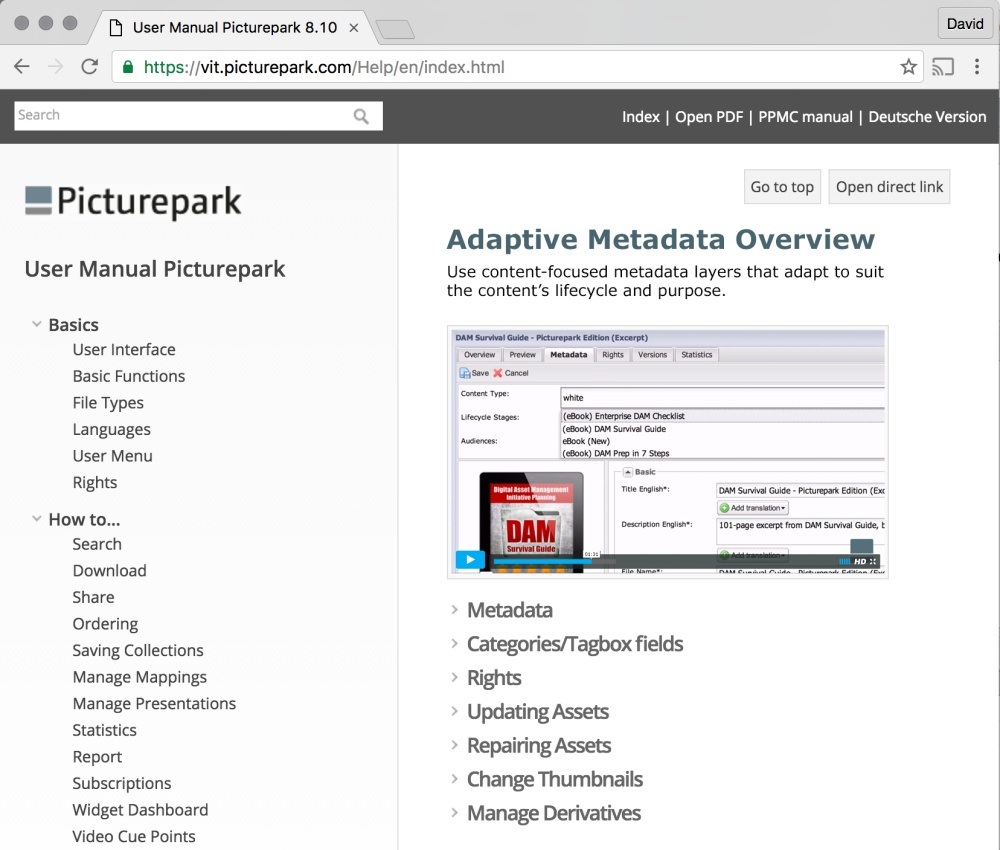Collapse the Basics section
This screenshot has width=1000, height=850.
point(37,325)
